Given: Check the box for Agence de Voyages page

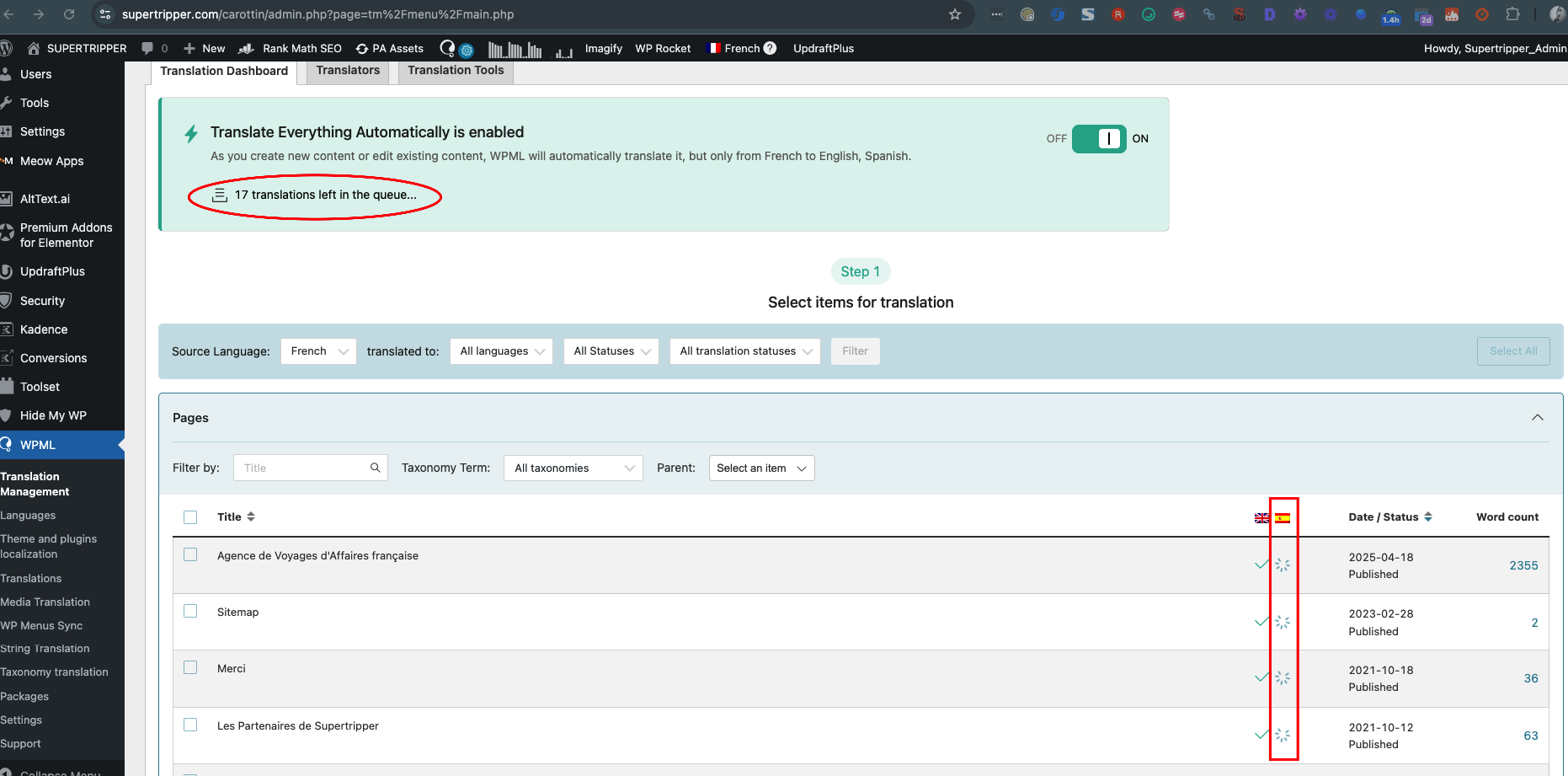Looking at the screenshot, I should point(190,555).
